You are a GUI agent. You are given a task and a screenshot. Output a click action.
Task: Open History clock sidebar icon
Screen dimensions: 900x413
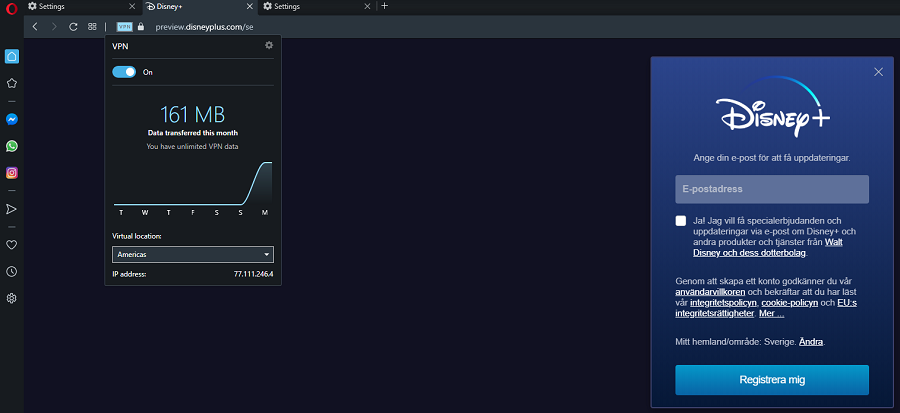tap(11, 271)
